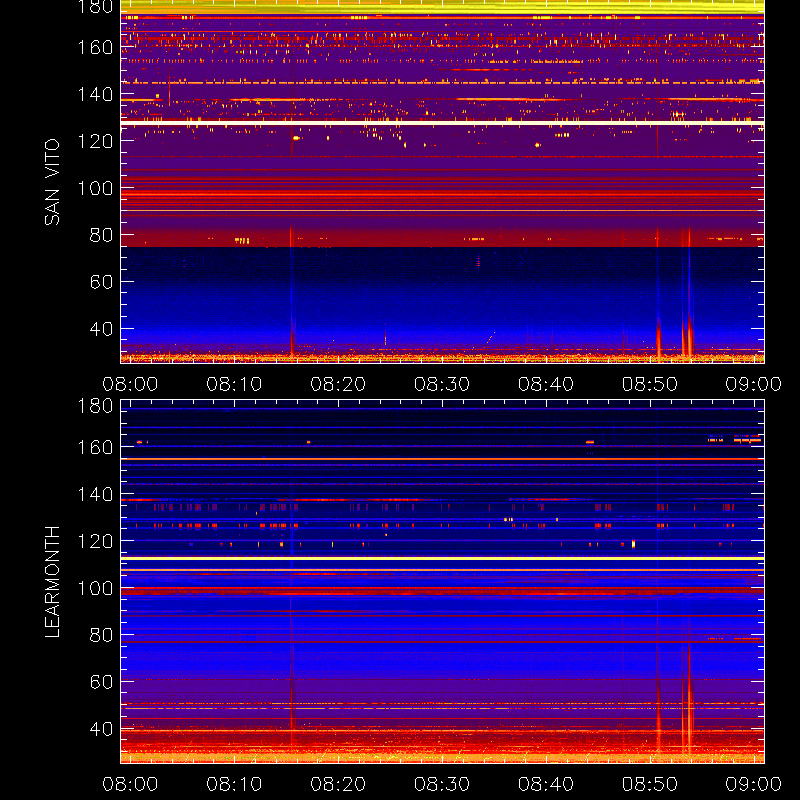Image resolution: width=800 pixels, height=800 pixels.
Task: Click the 08:20 time label under San Vito plot
Action: click(338, 384)
